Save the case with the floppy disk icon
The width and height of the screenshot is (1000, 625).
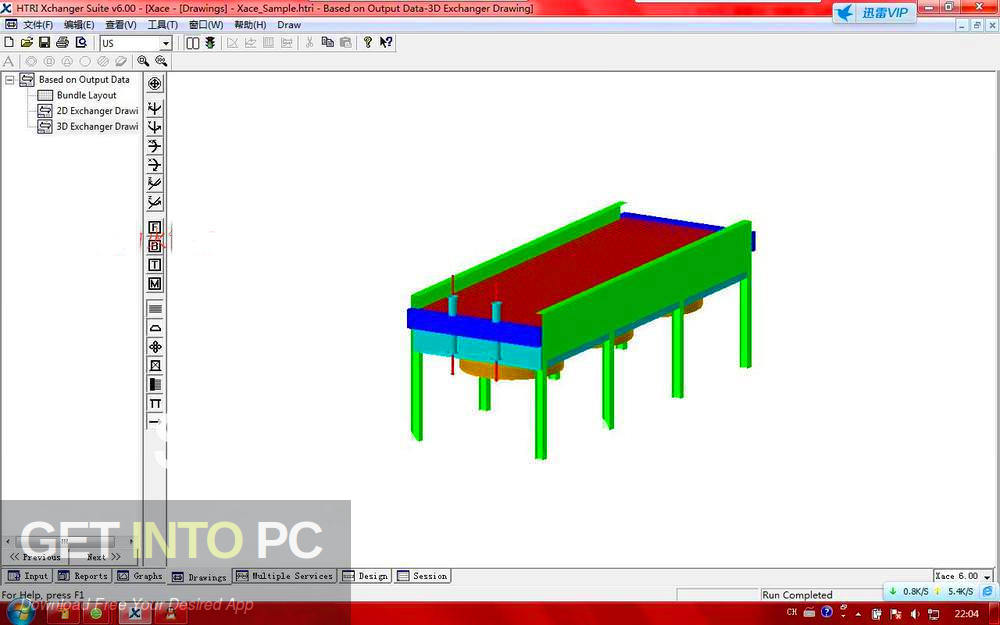(45, 43)
